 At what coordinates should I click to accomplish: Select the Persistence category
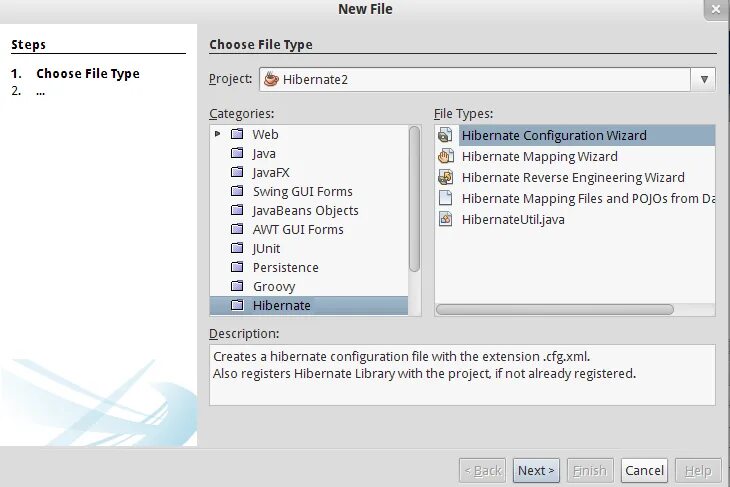coord(285,268)
